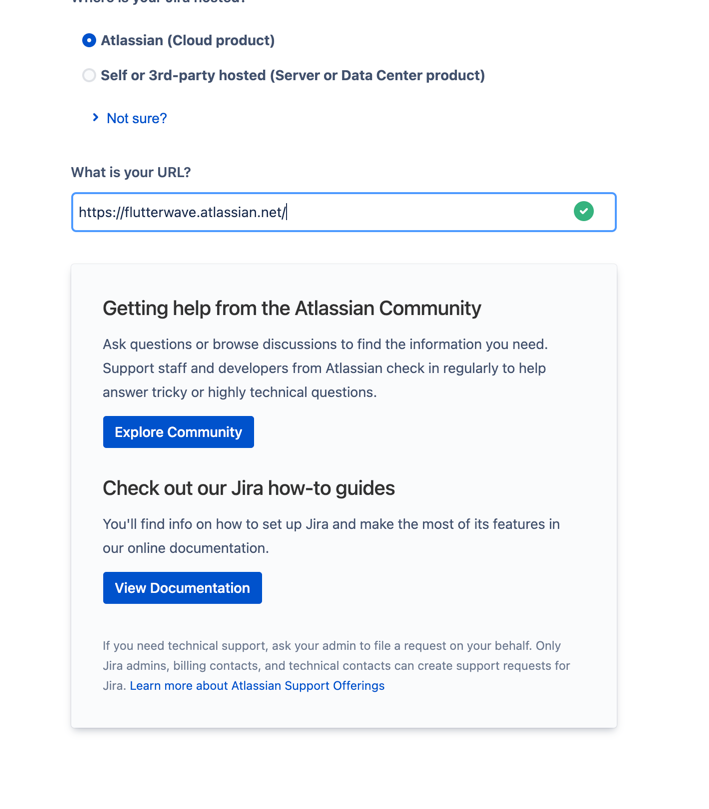This screenshot has width=709, height=809.
Task: Click the green validation checkmark icon
Action: (584, 211)
